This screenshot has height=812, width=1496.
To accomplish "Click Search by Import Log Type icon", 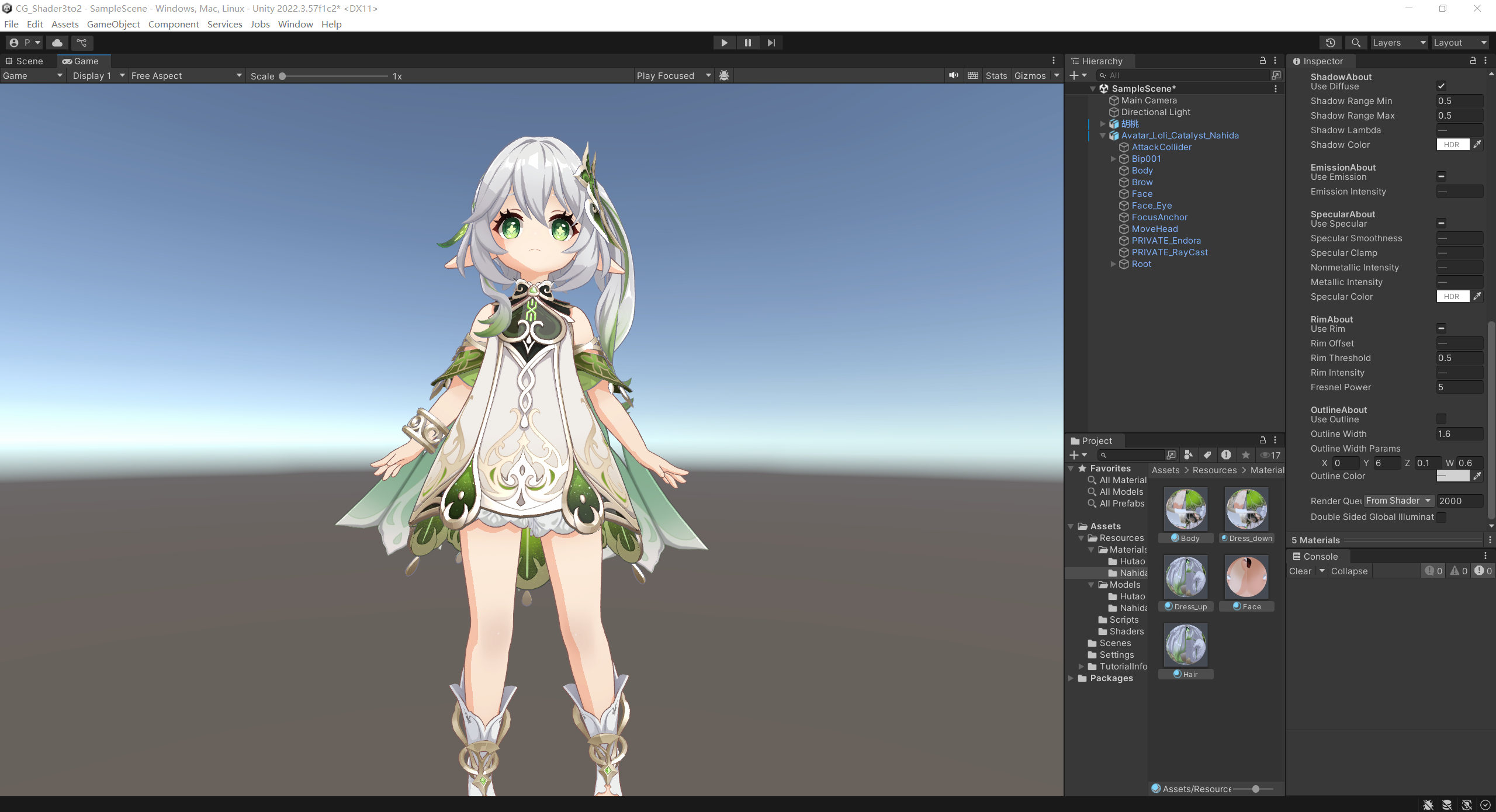I will (1226, 455).
